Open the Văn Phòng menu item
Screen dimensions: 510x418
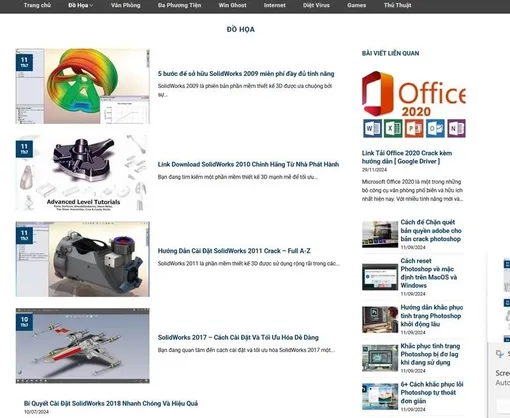point(125,5)
